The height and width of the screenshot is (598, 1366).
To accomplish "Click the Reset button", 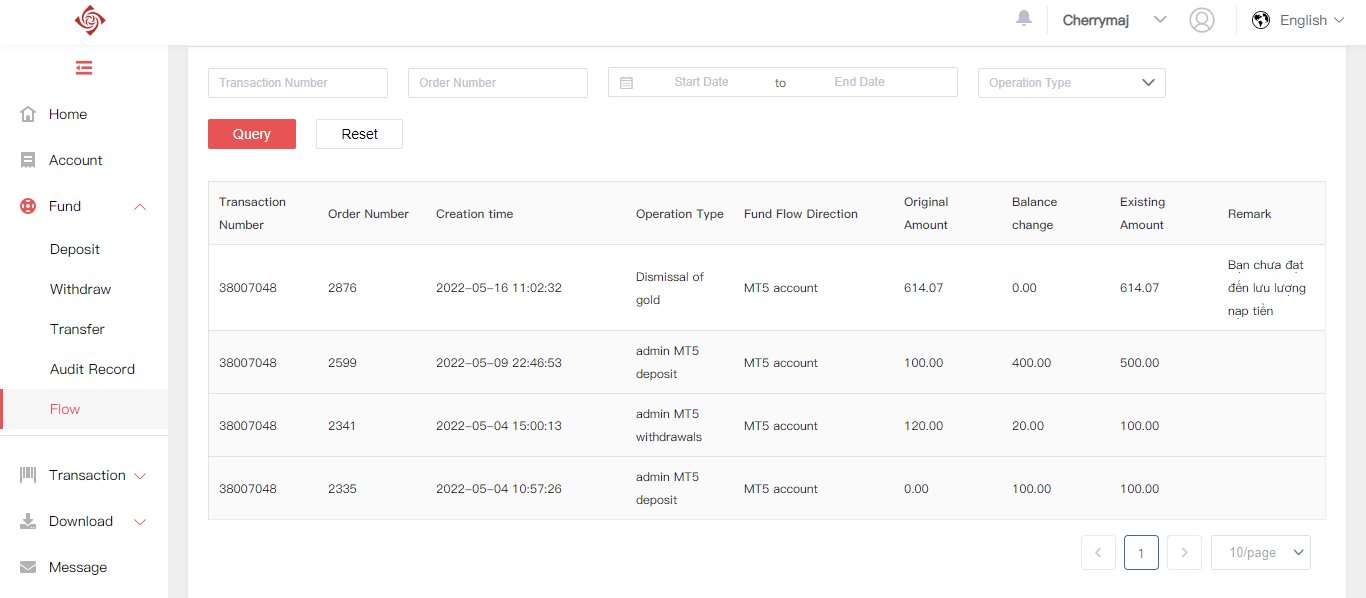I will (360, 134).
